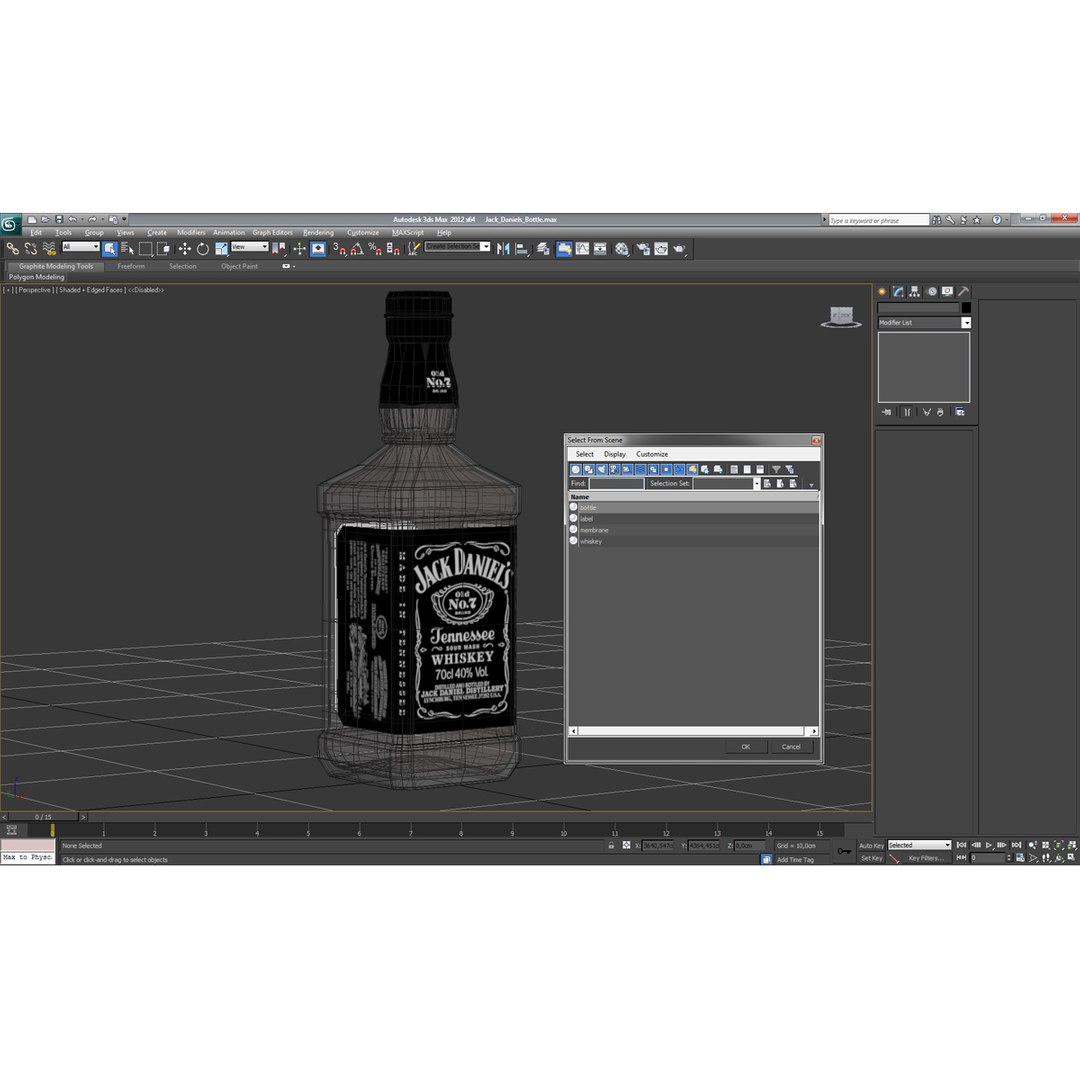Toggle Display Geometry filter in dialog
1080x1080 pixels.
tap(576, 469)
